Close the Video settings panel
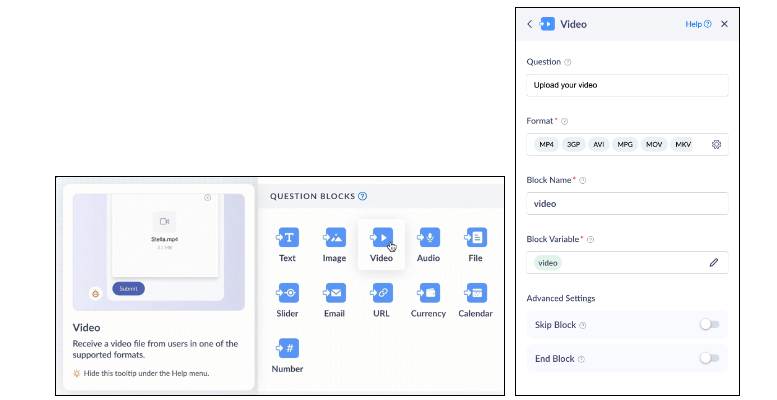Image resolution: width=777 pixels, height=400 pixels. tap(724, 24)
